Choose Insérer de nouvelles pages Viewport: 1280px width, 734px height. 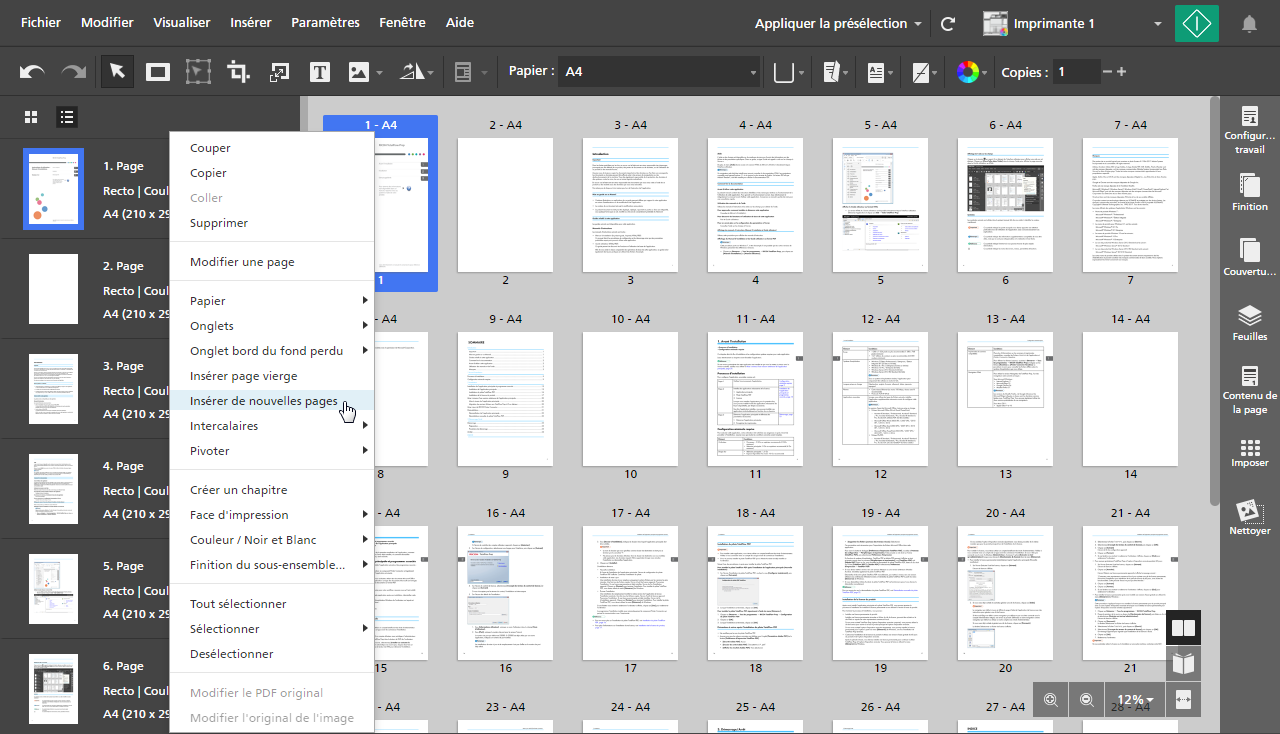click(x=272, y=401)
